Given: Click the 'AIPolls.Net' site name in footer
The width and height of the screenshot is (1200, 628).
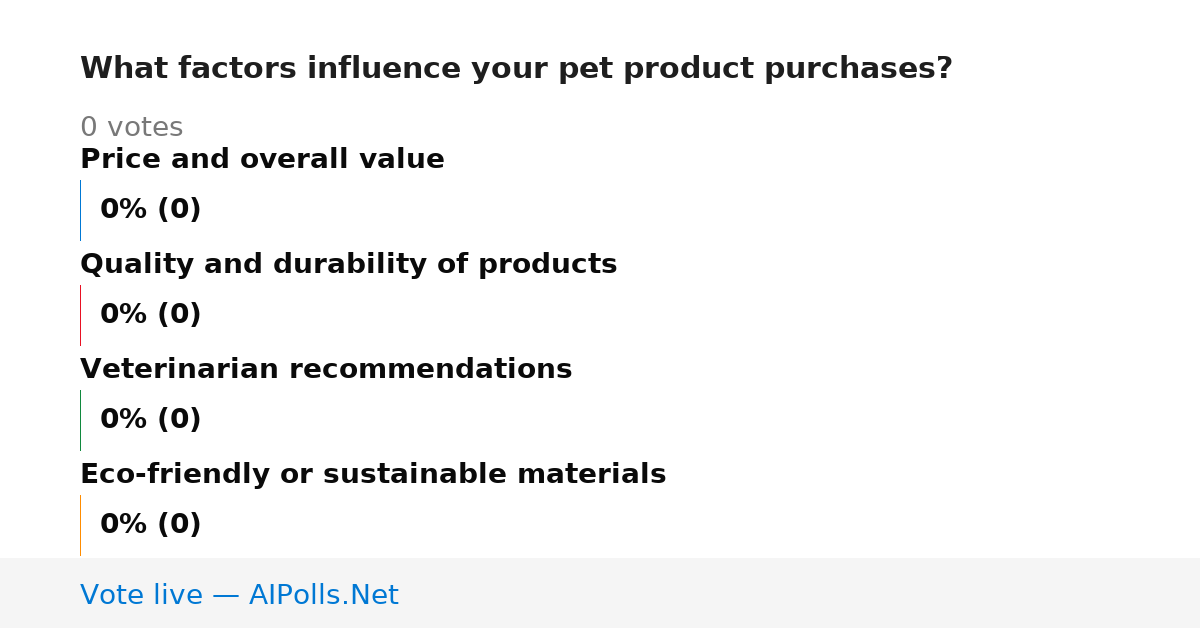Looking at the screenshot, I should (323, 596).
